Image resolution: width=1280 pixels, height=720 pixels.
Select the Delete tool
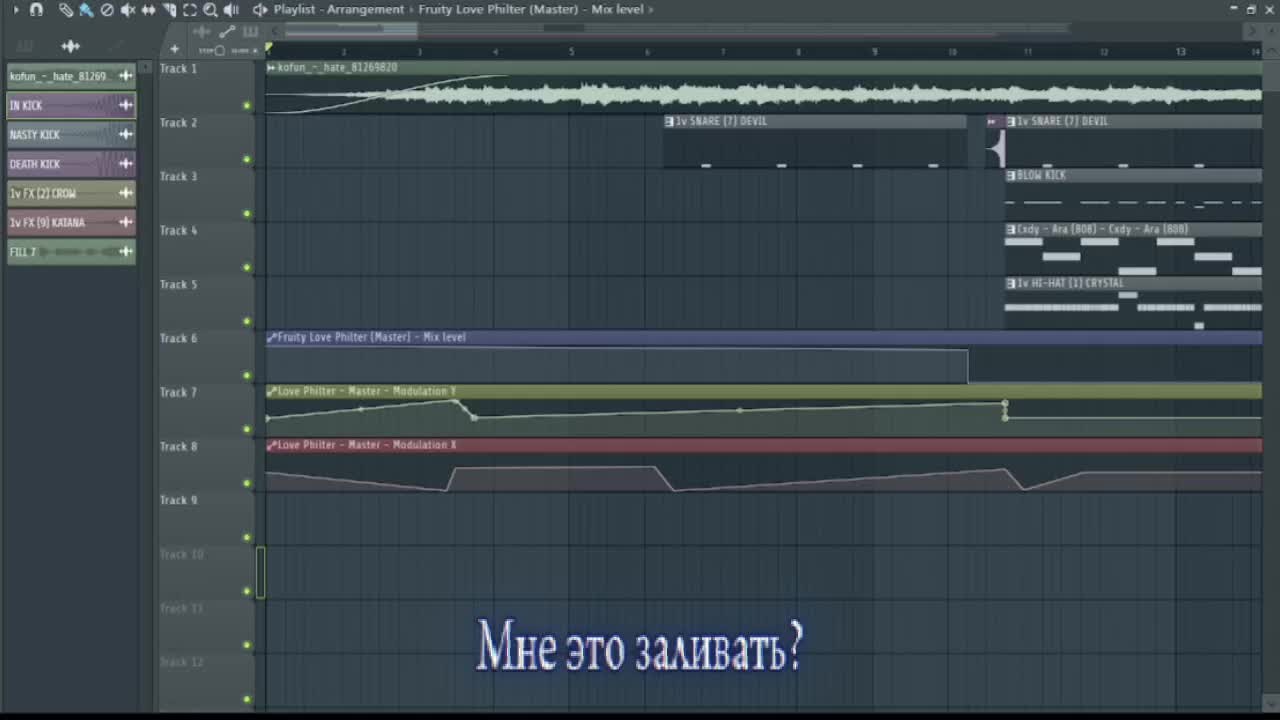click(107, 9)
